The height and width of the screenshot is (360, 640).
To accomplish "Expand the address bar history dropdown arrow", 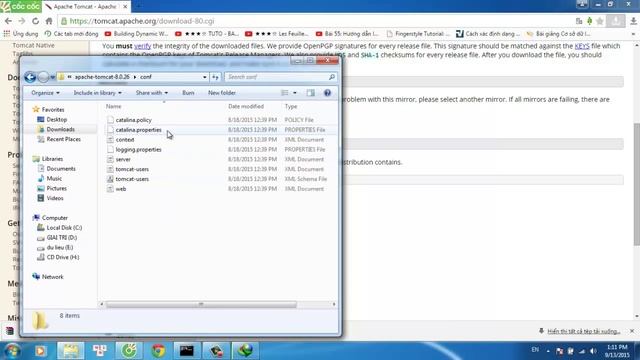I will 204,77.
